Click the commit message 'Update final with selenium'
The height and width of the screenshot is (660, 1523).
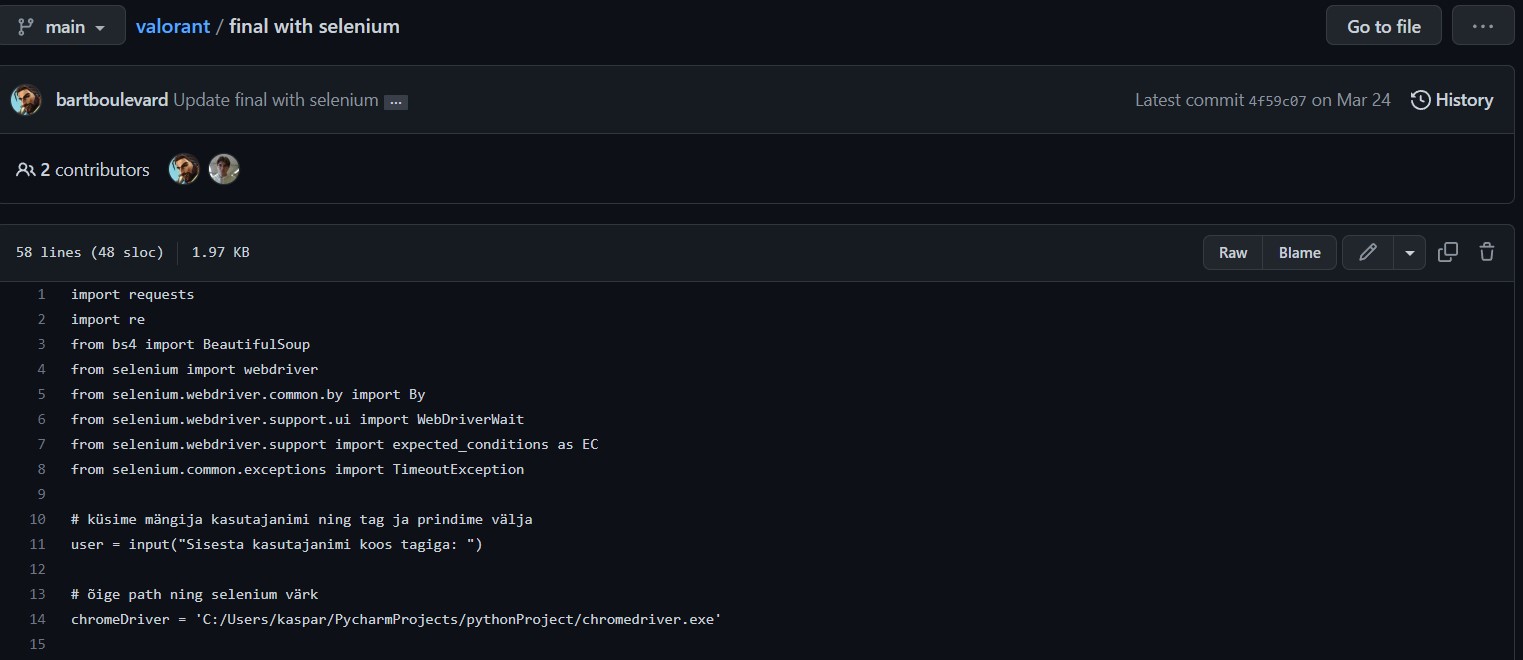276,100
